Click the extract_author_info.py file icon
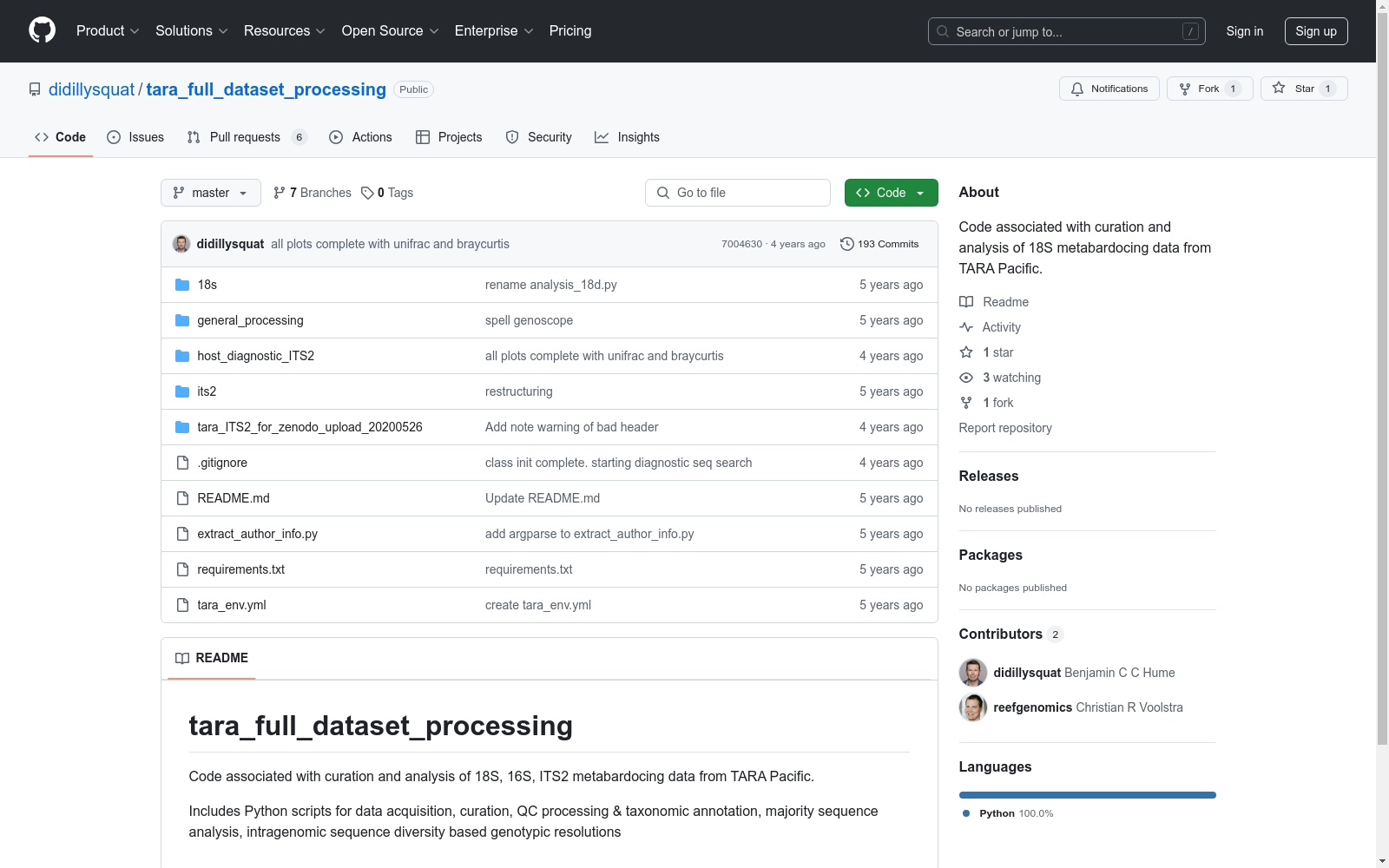 pyautogui.click(x=182, y=534)
